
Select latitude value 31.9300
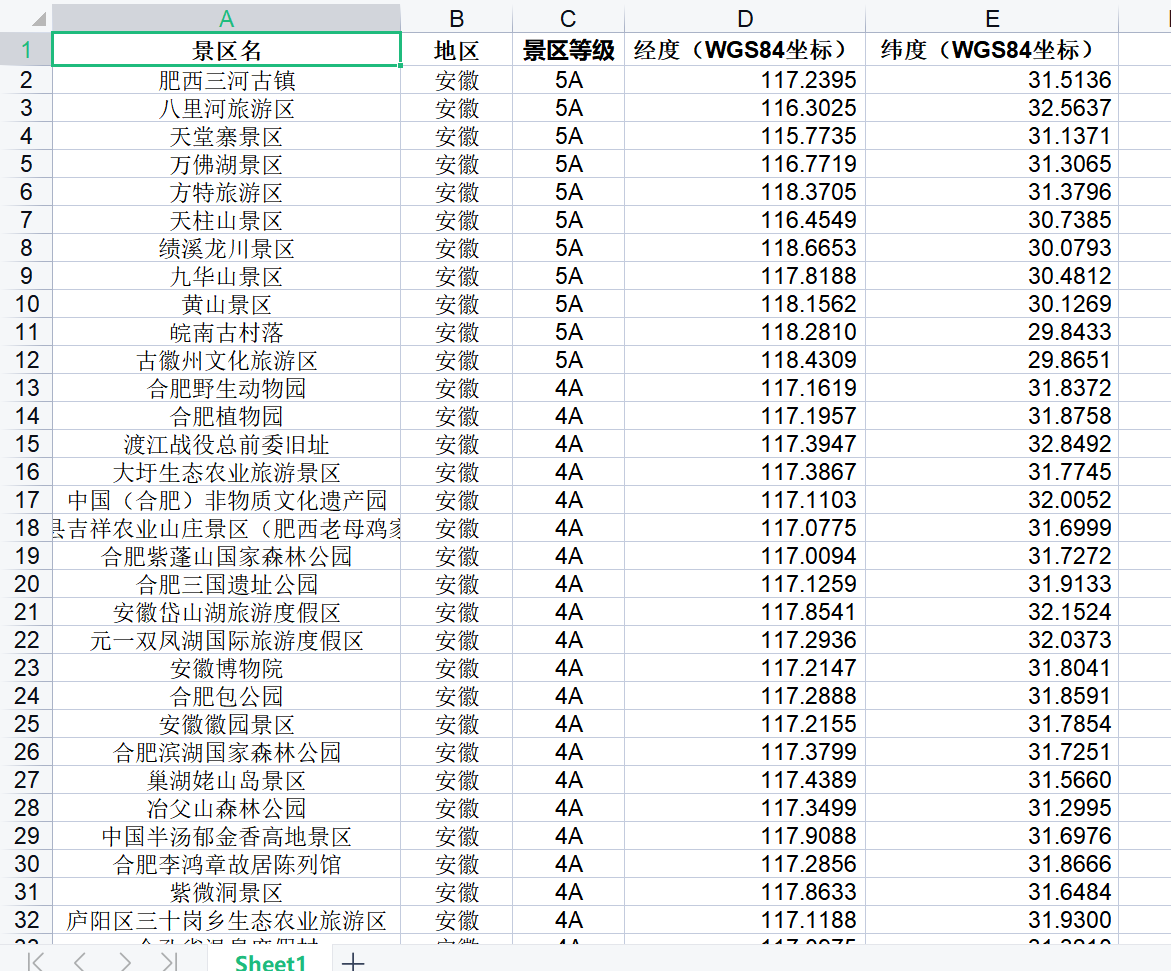992,920
